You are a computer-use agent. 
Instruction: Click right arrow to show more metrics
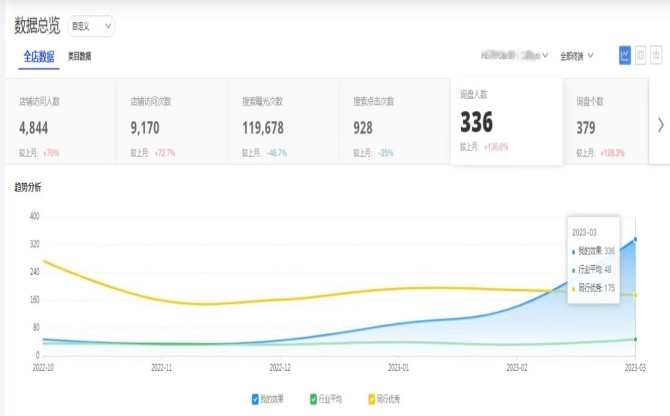tap(660, 124)
